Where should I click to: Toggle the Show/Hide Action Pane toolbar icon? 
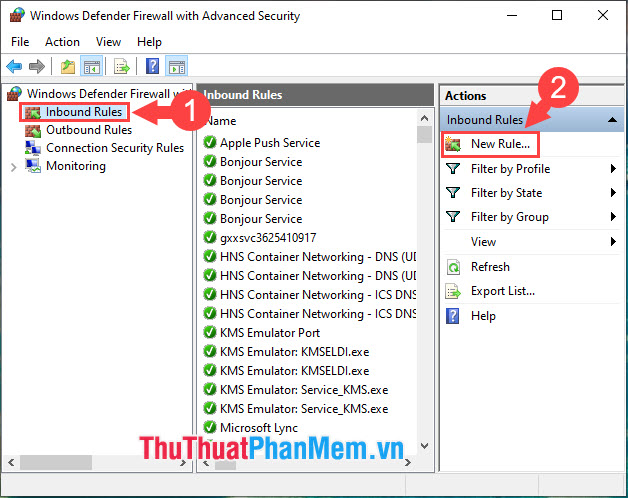[177, 66]
